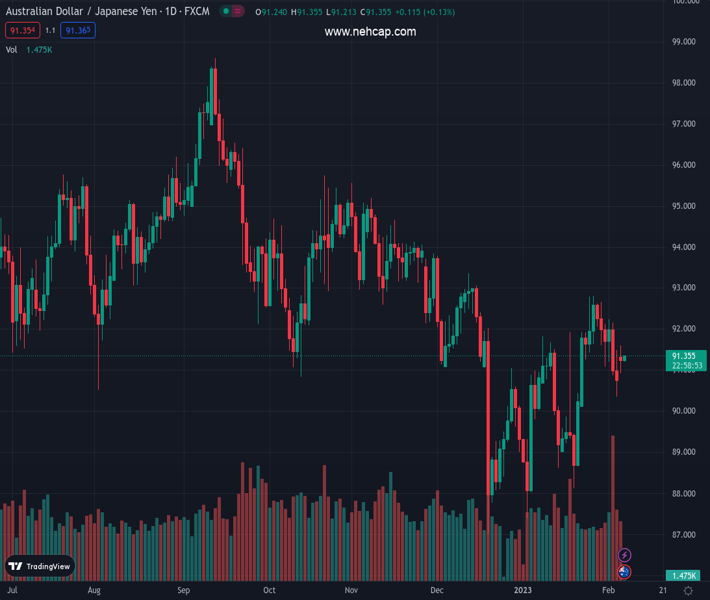Click the Aug label on time axis
The height and width of the screenshot is (600, 710).
(94, 591)
